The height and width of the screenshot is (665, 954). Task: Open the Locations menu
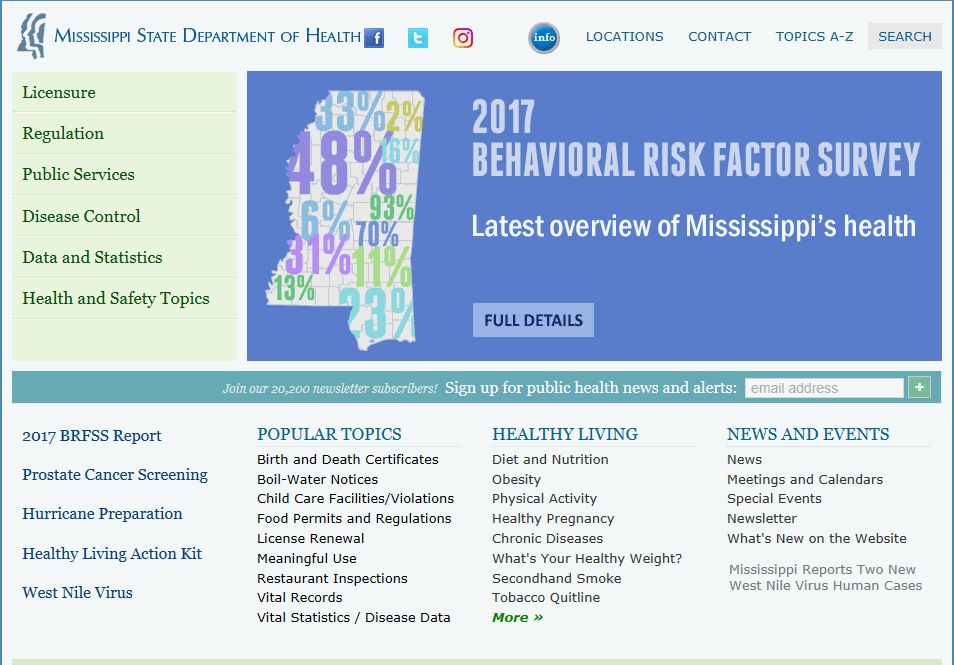click(624, 37)
